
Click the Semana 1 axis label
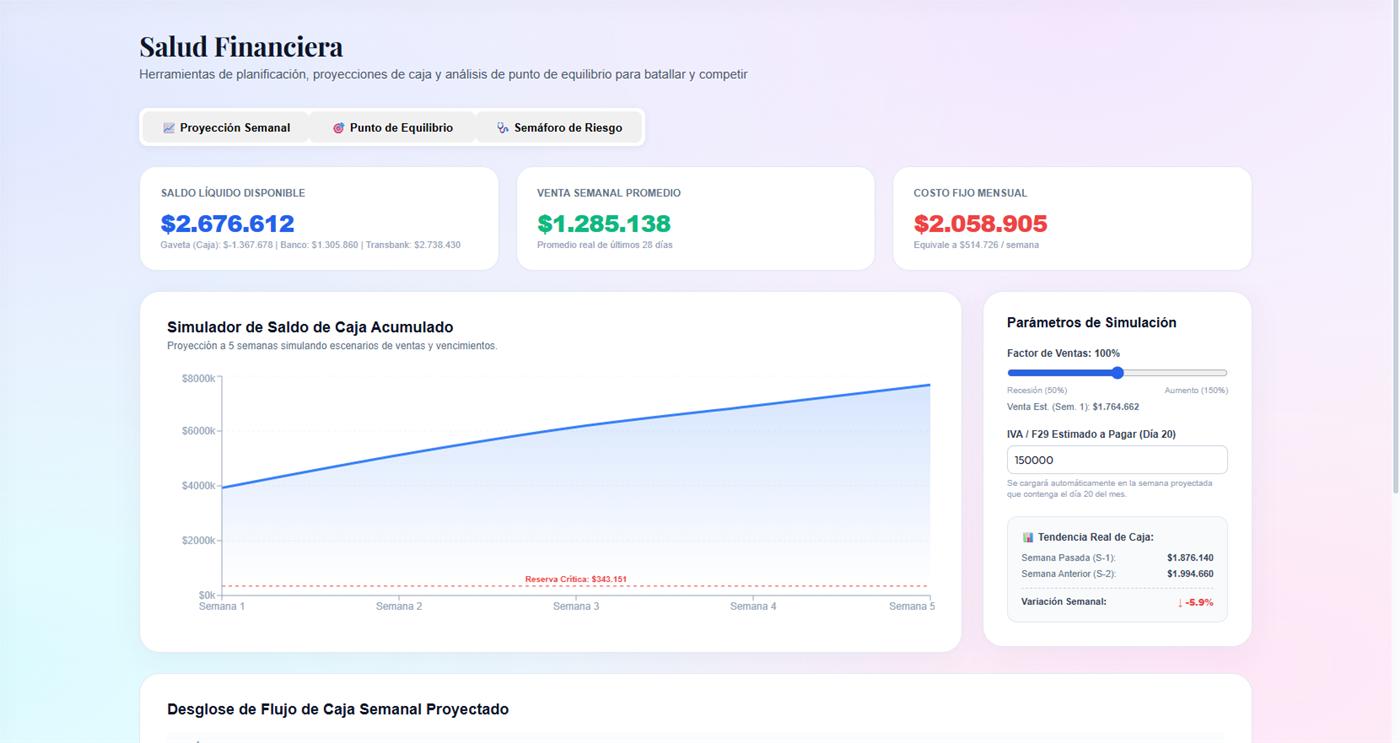point(222,606)
